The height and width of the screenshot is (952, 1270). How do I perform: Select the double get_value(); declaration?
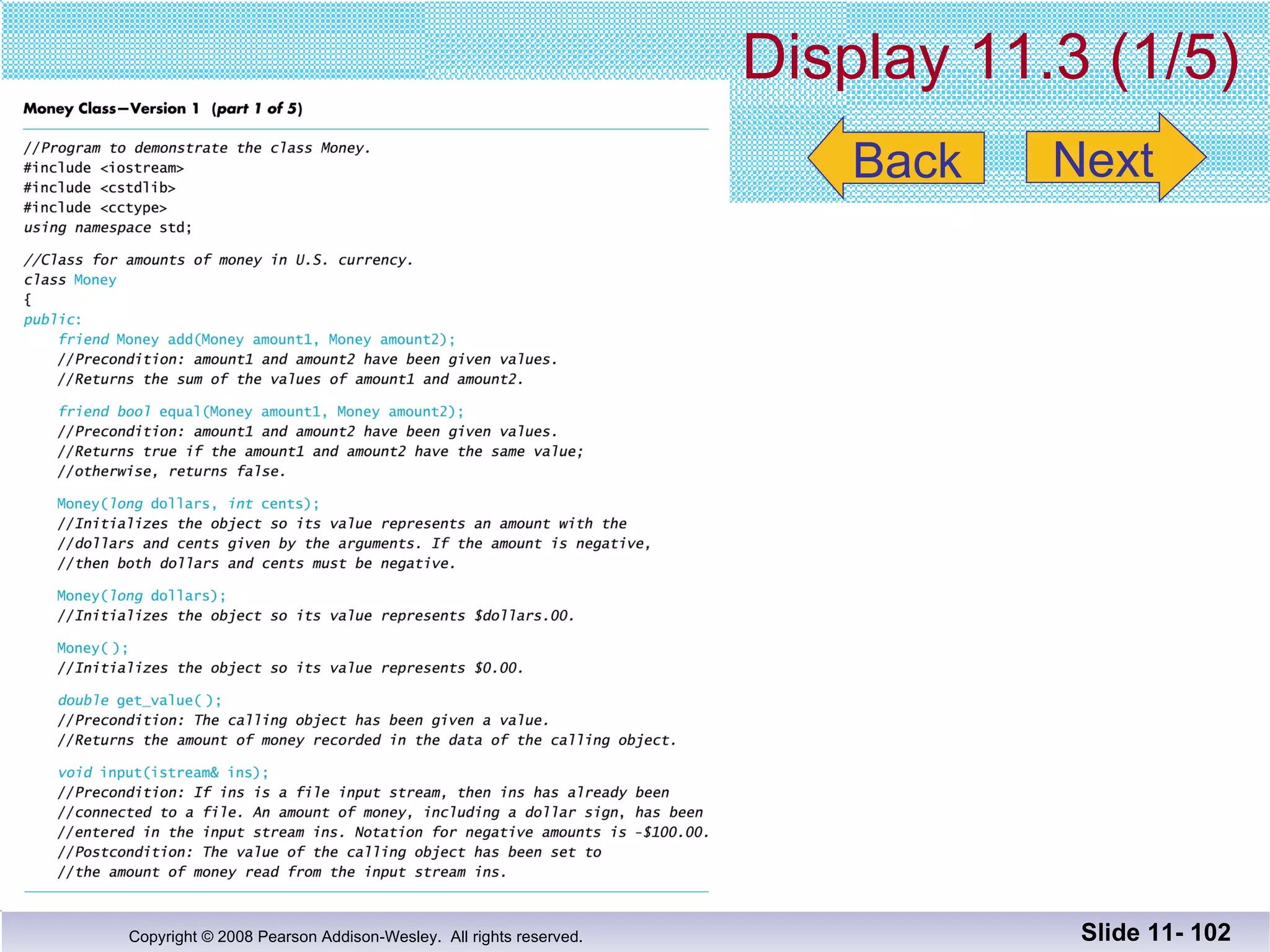click(x=140, y=700)
